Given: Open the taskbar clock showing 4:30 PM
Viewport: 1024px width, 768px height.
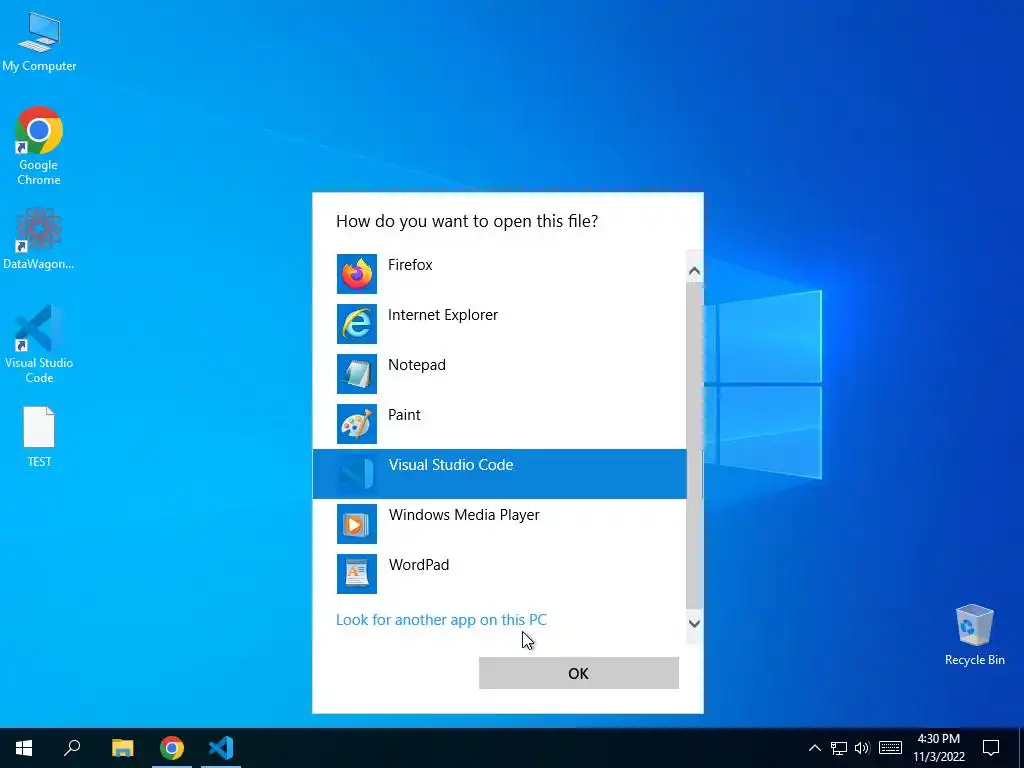Looking at the screenshot, I should tap(938, 748).
